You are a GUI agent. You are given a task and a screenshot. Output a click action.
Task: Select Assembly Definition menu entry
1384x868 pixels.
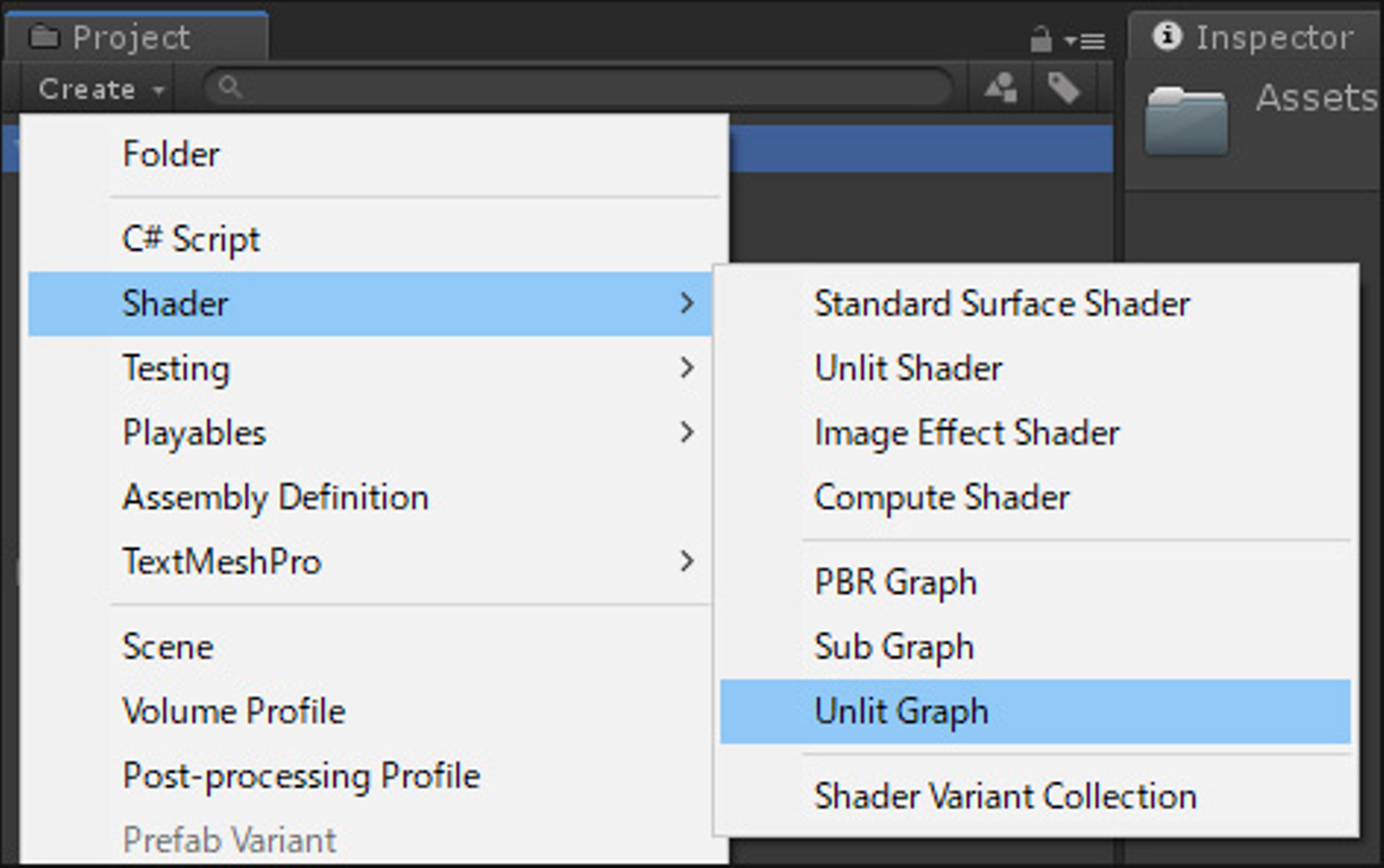[x=370, y=498]
